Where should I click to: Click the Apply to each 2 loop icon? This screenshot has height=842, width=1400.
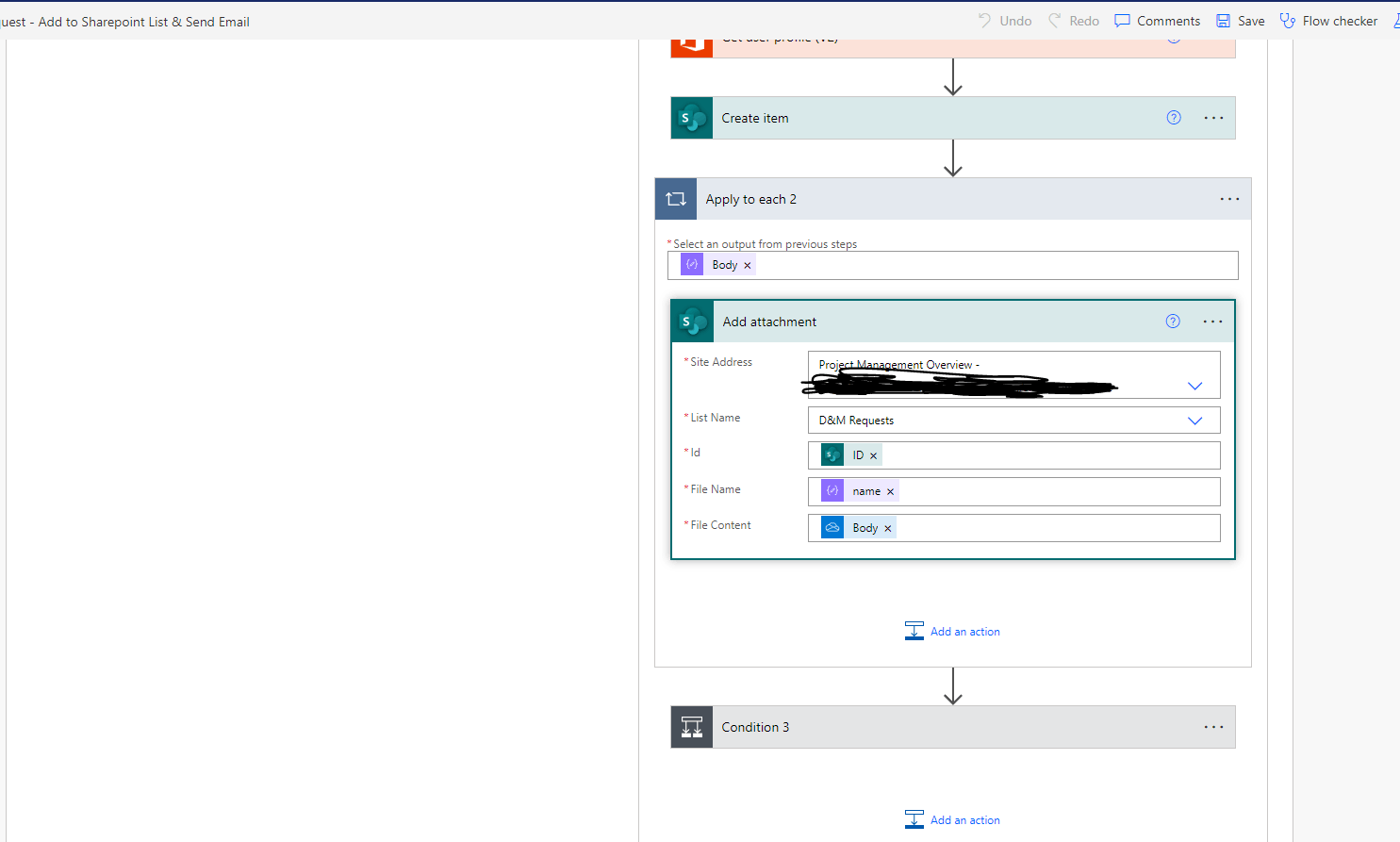click(676, 199)
